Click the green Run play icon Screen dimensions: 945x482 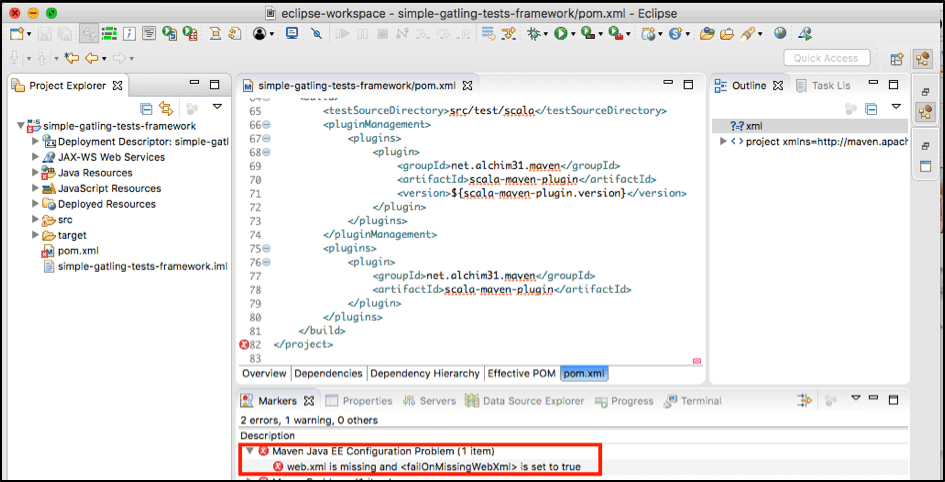coord(560,34)
